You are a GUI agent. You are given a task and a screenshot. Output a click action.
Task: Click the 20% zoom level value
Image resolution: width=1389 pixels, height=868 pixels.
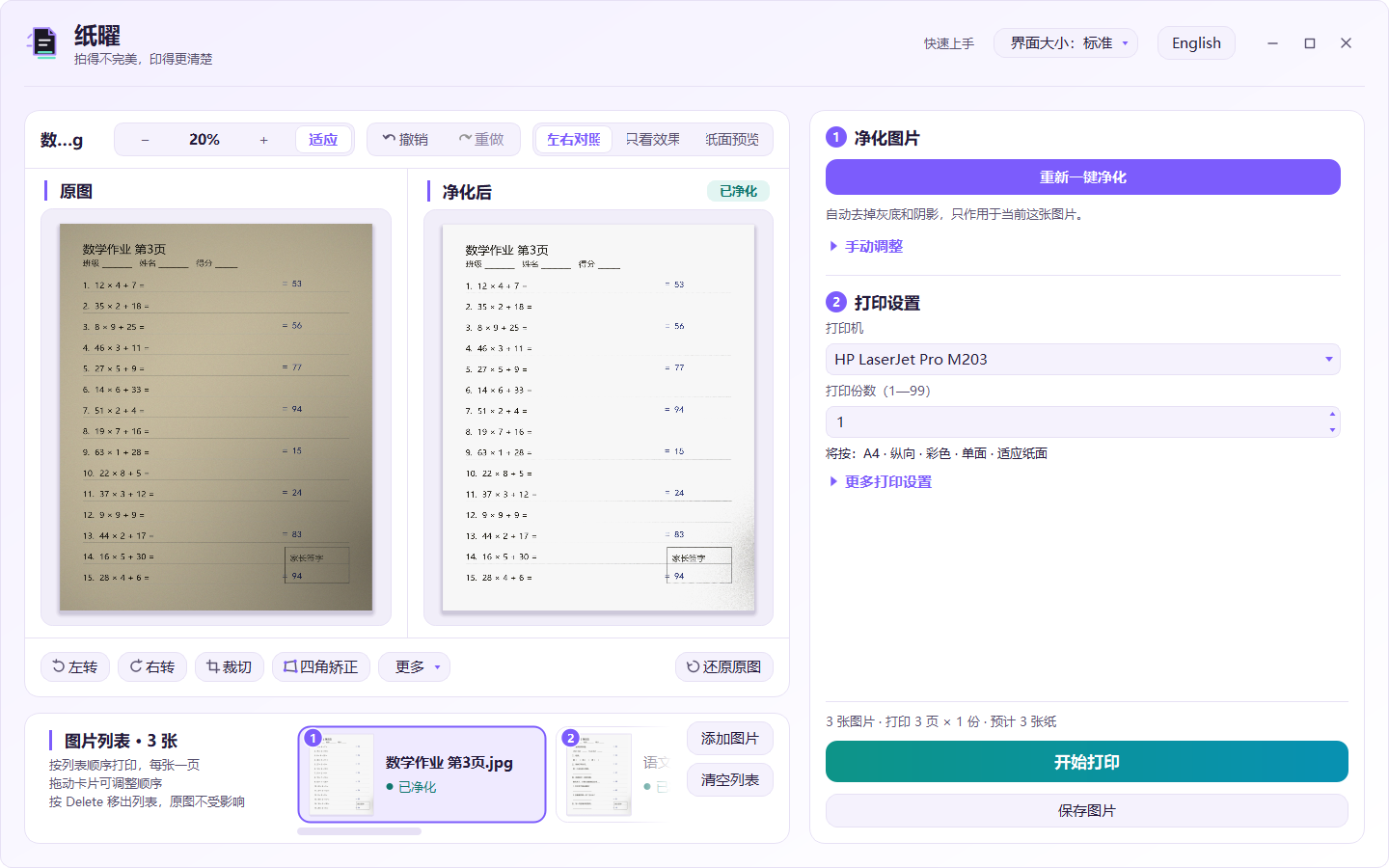coord(204,140)
